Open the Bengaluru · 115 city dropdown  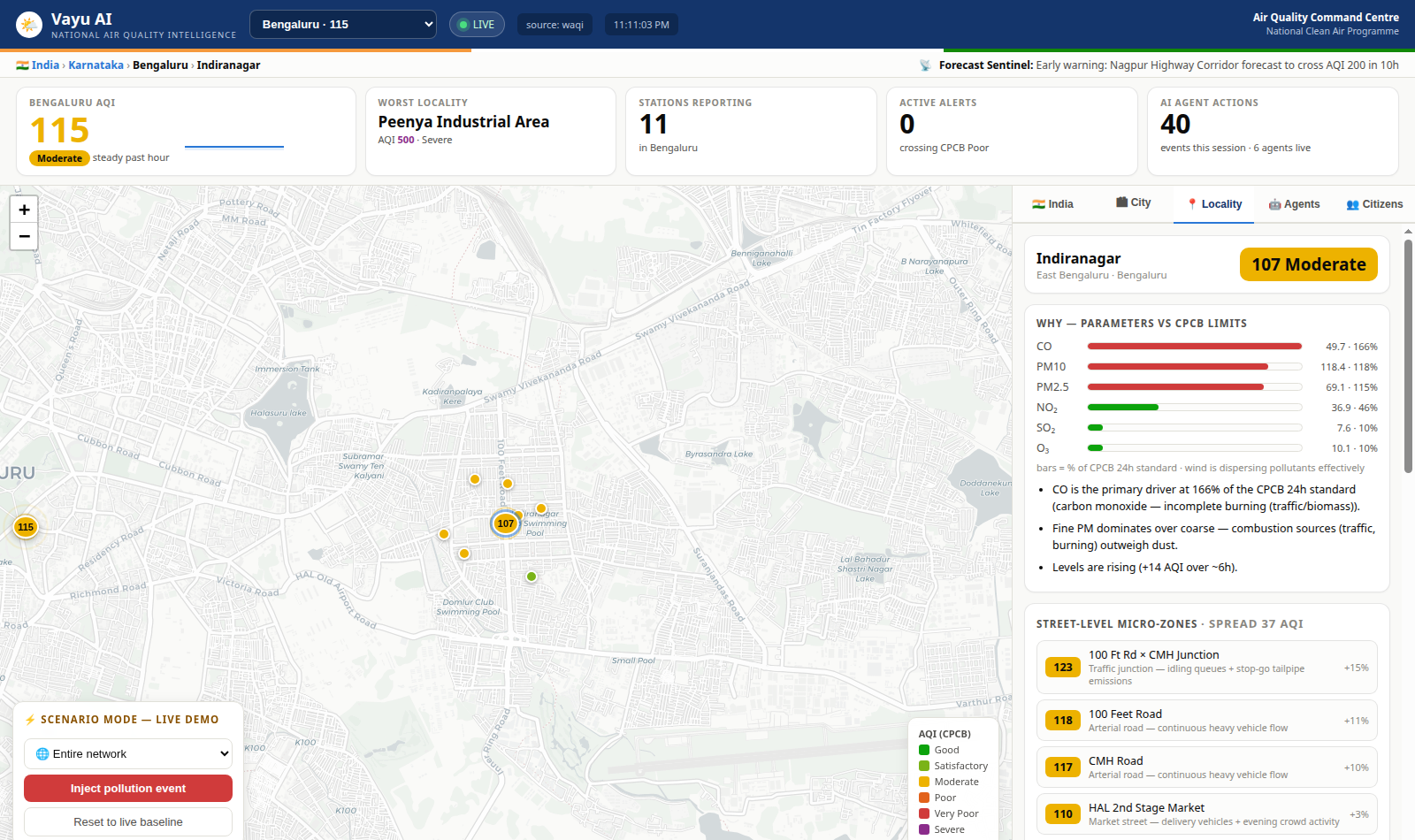343,25
